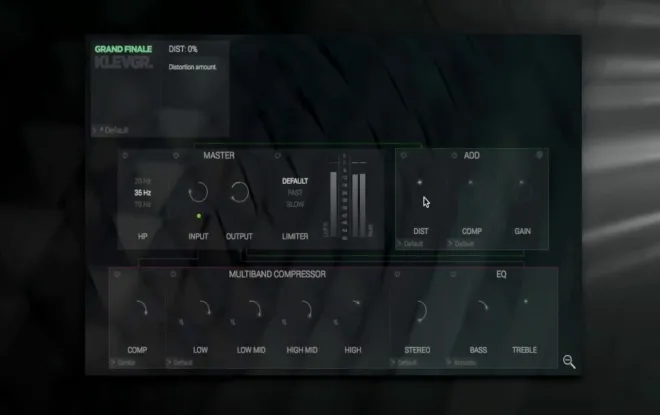Screen dimensions: 660x415
Task: Toggle the power icon left of MASTER title
Action: 176,155
